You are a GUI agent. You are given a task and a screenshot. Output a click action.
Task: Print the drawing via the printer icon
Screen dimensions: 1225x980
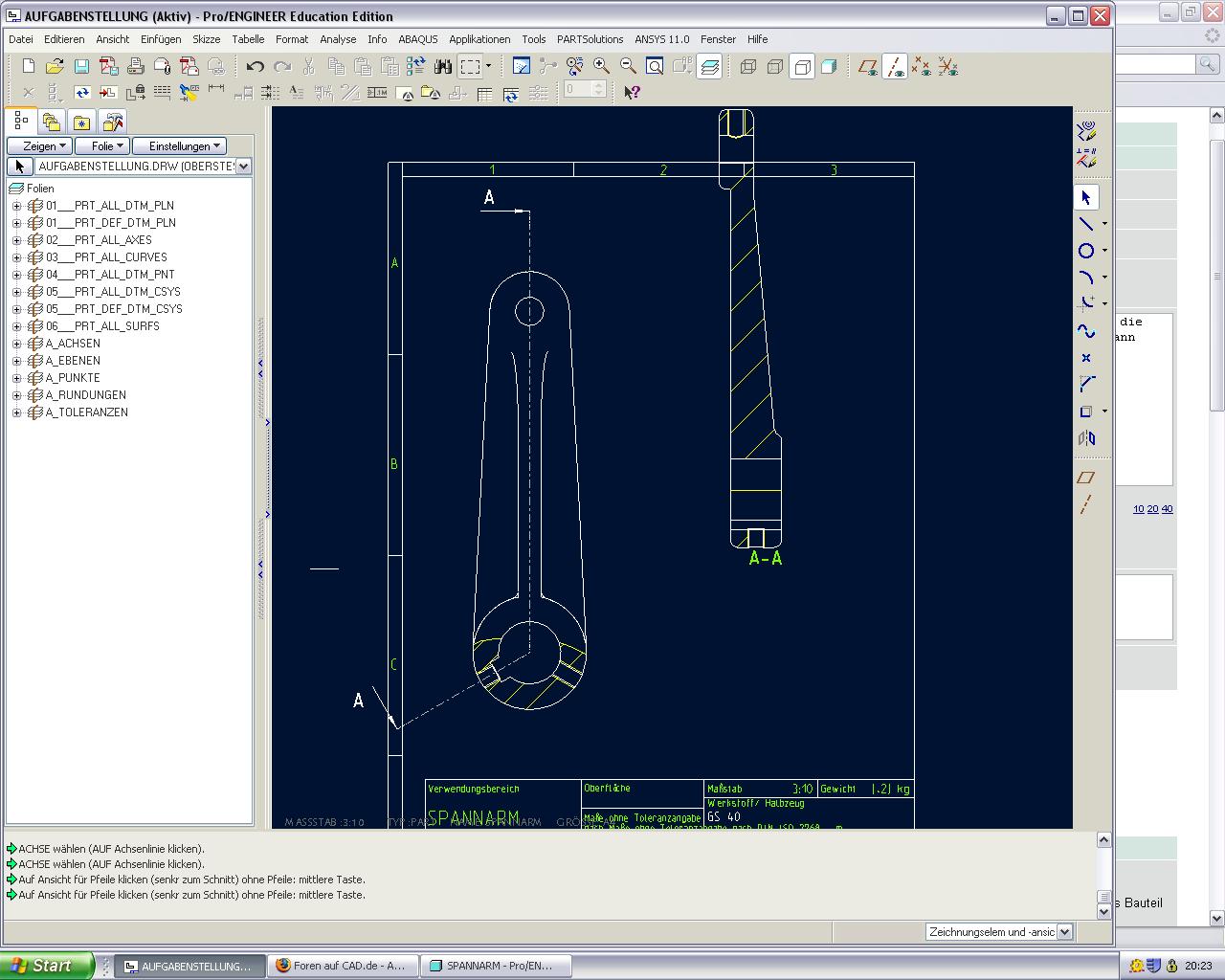pyautogui.click(x=135, y=66)
